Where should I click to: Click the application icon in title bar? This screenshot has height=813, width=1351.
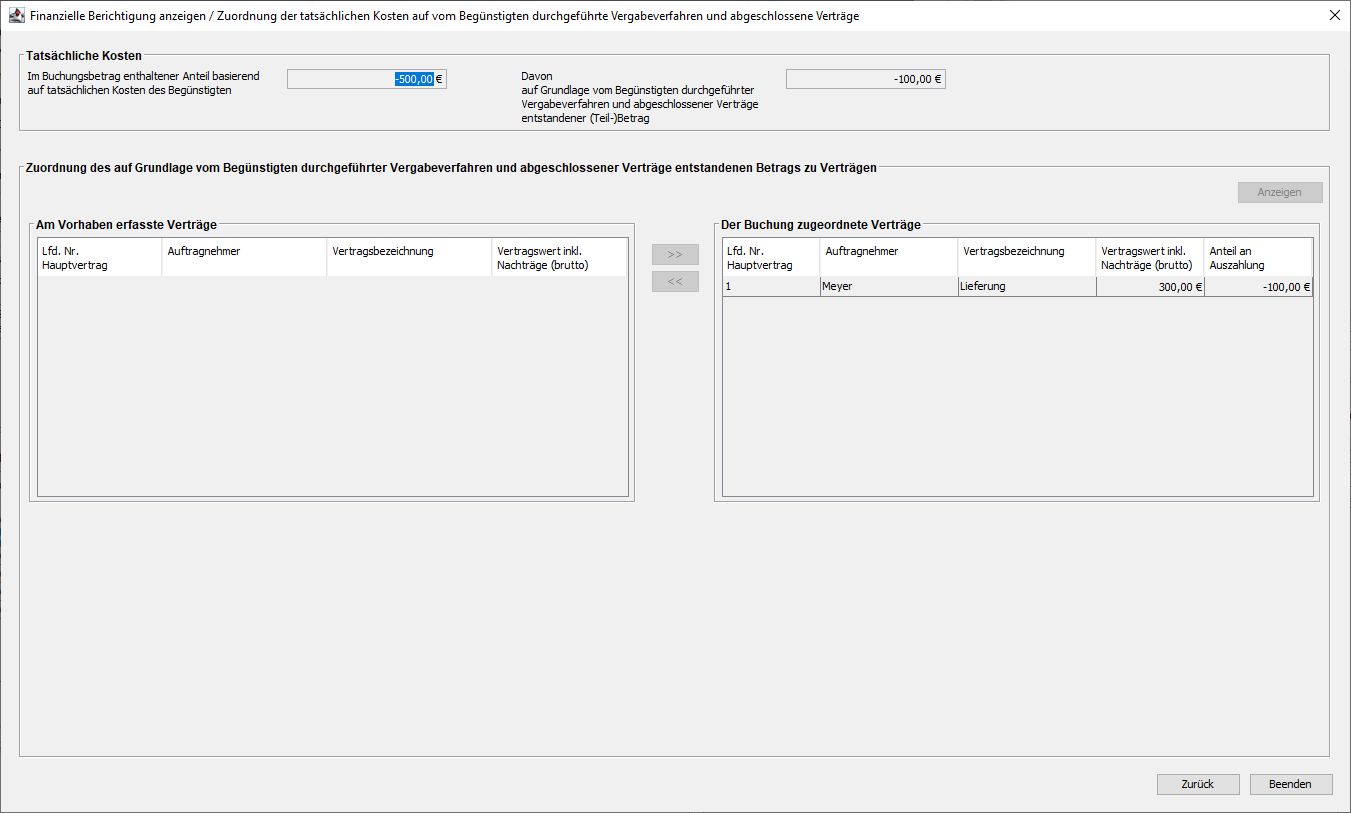click(x=16, y=16)
